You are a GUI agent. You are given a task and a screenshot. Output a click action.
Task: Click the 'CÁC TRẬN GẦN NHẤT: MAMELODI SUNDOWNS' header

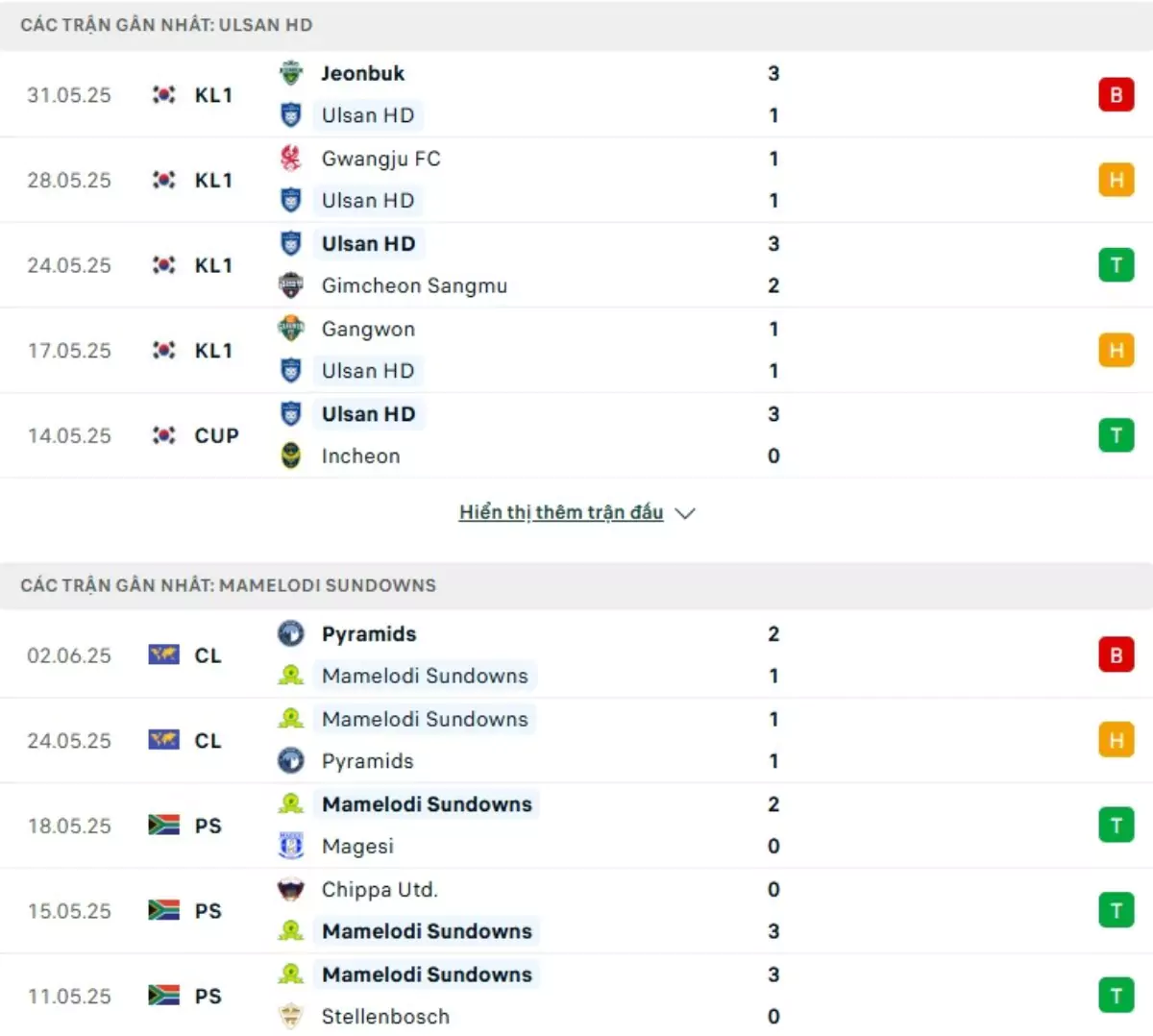point(228,585)
